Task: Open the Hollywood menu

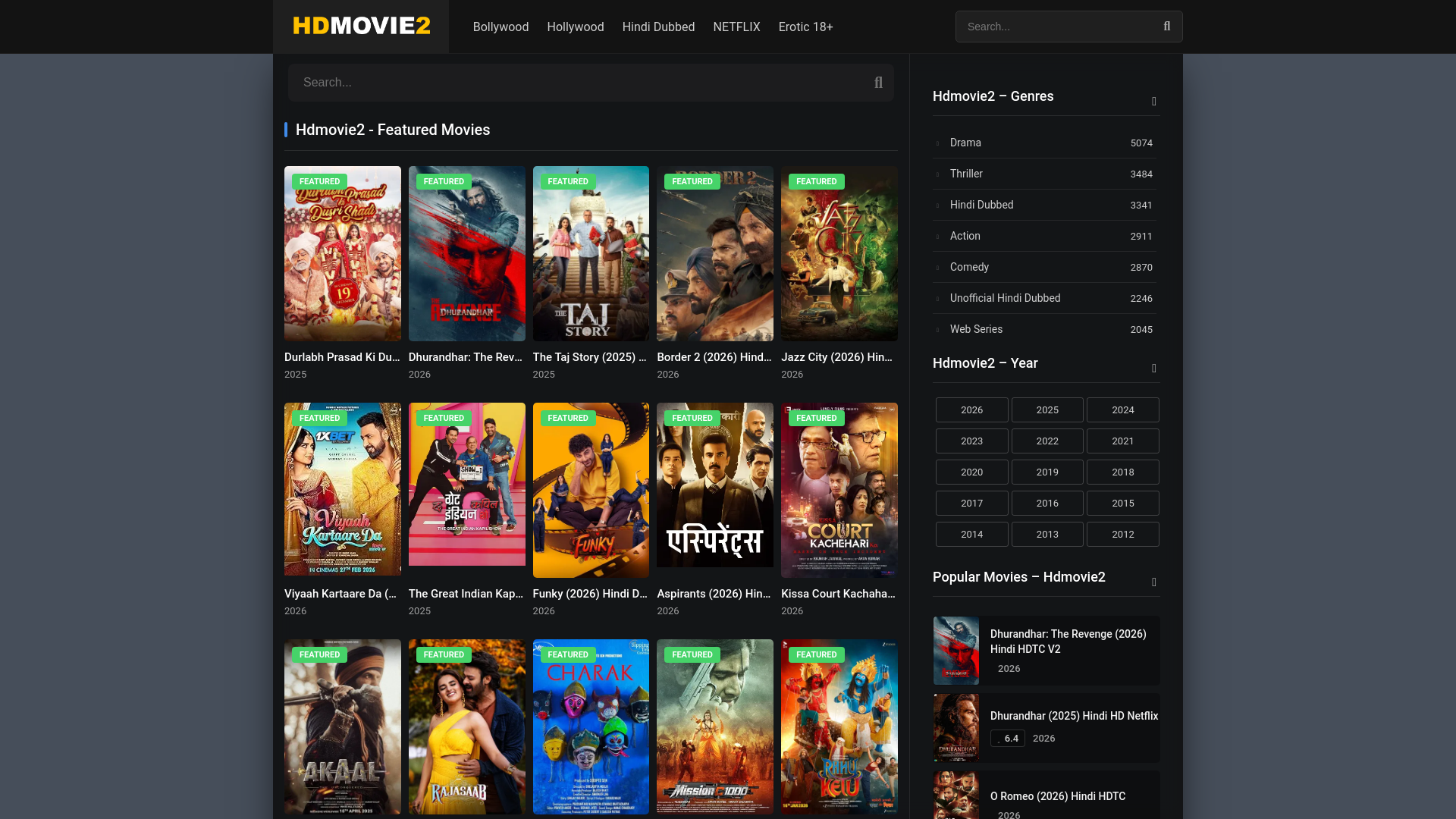Action: 576,27
